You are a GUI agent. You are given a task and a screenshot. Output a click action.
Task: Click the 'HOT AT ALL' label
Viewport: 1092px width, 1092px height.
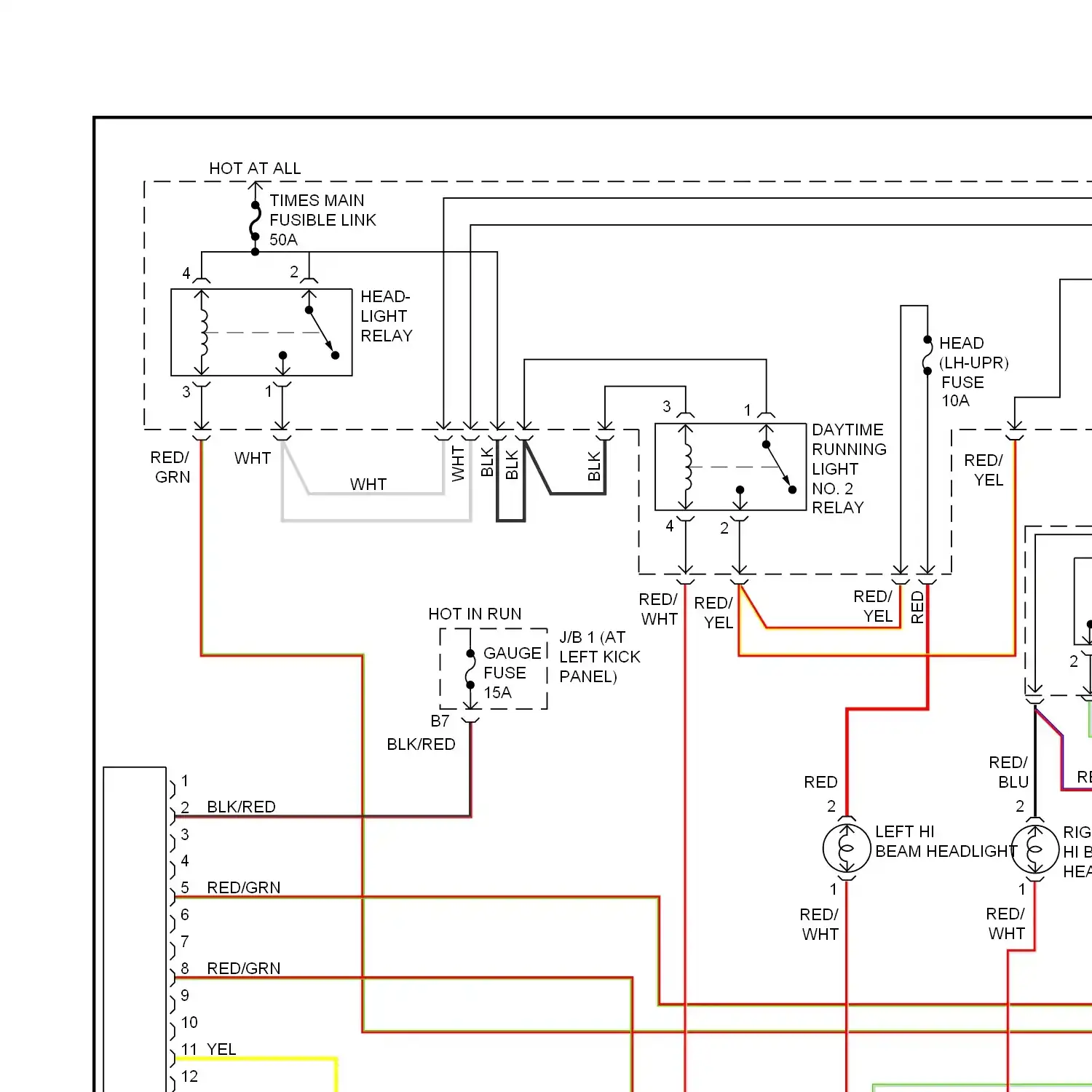coord(255,168)
